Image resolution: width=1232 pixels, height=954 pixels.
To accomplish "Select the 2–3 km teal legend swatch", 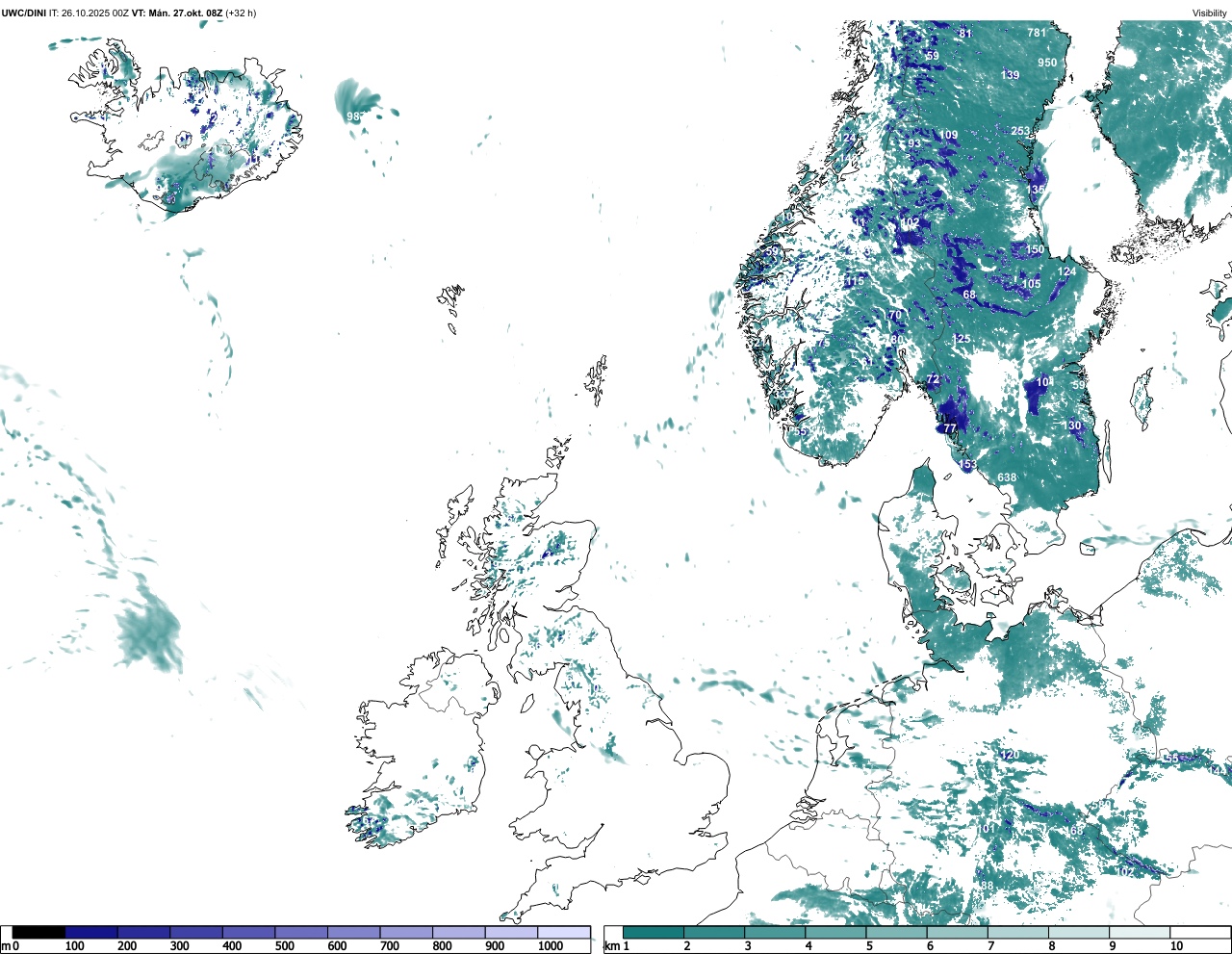I will (714, 932).
